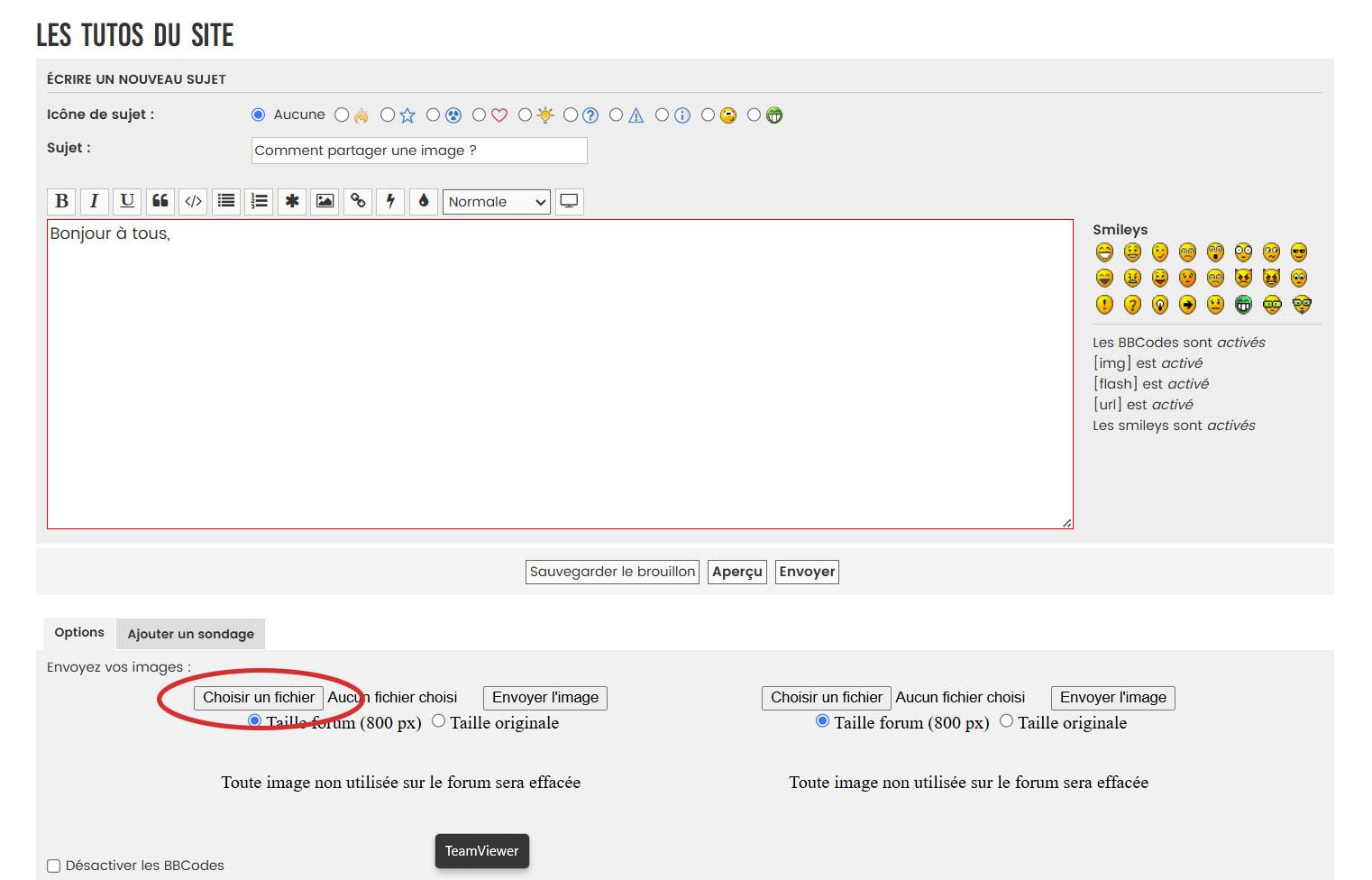Click the underline formatting icon

[x=127, y=201]
